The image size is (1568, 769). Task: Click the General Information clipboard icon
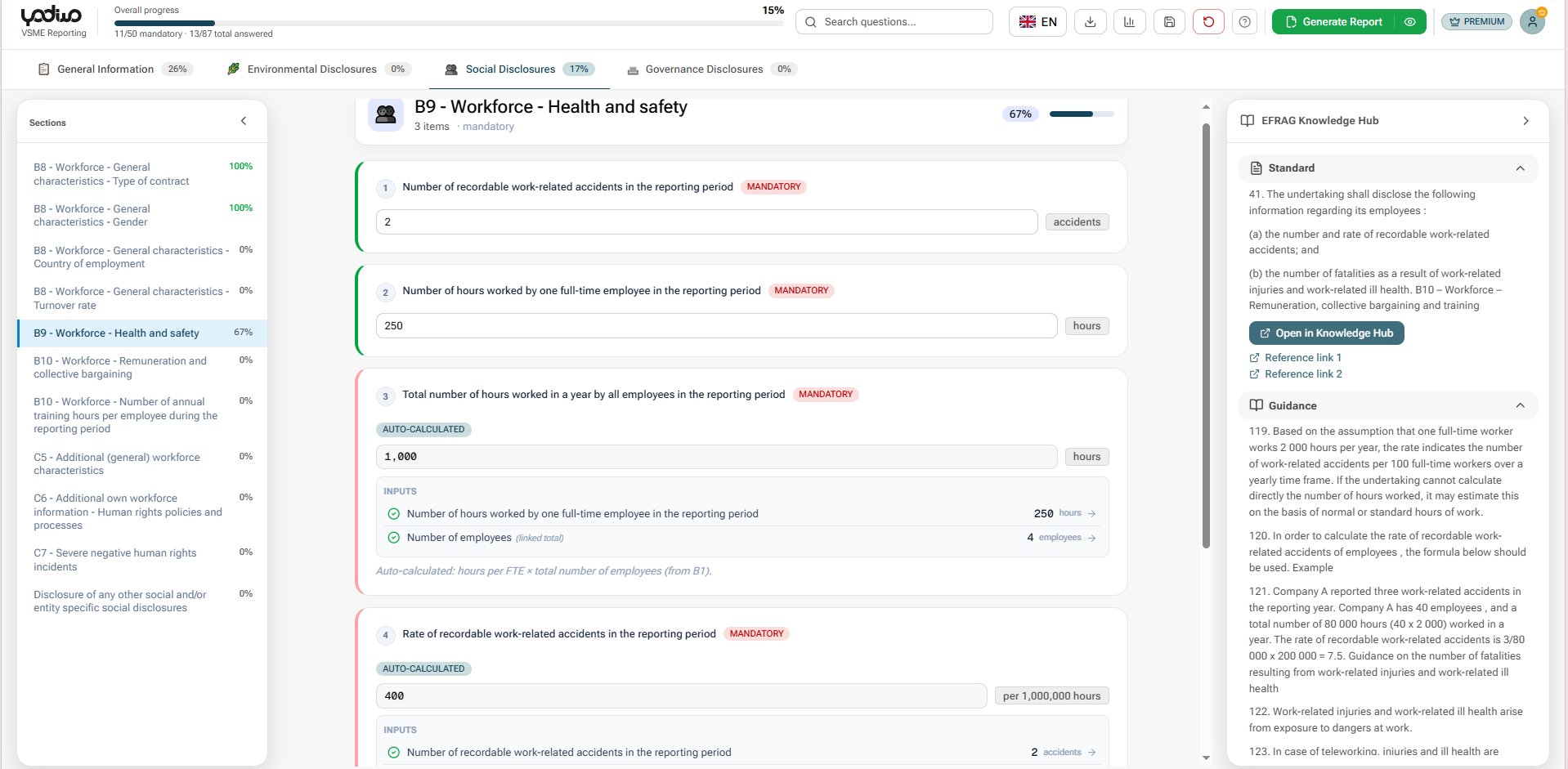click(44, 69)
